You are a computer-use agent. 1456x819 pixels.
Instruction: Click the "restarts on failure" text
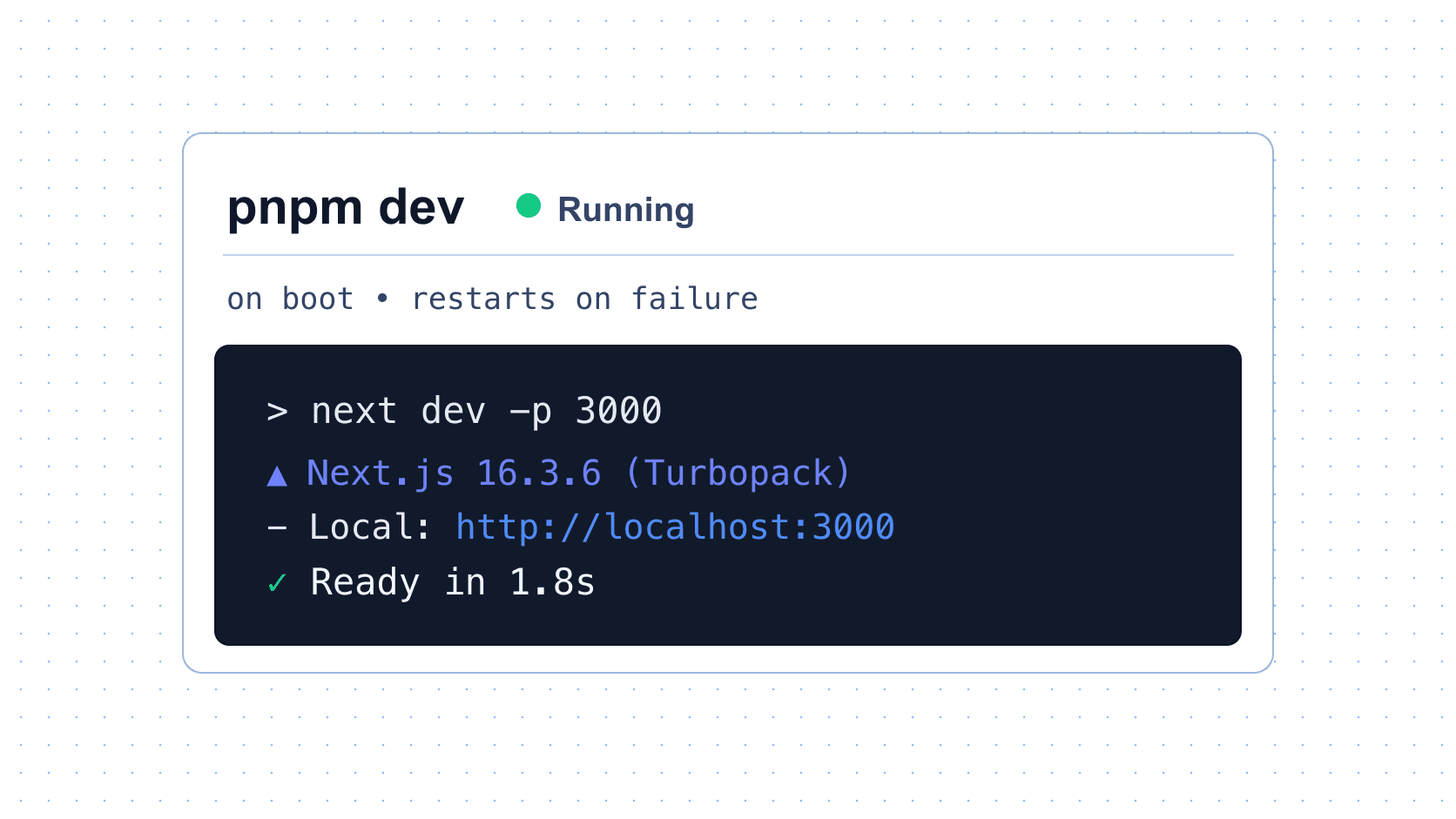(584, 299)
